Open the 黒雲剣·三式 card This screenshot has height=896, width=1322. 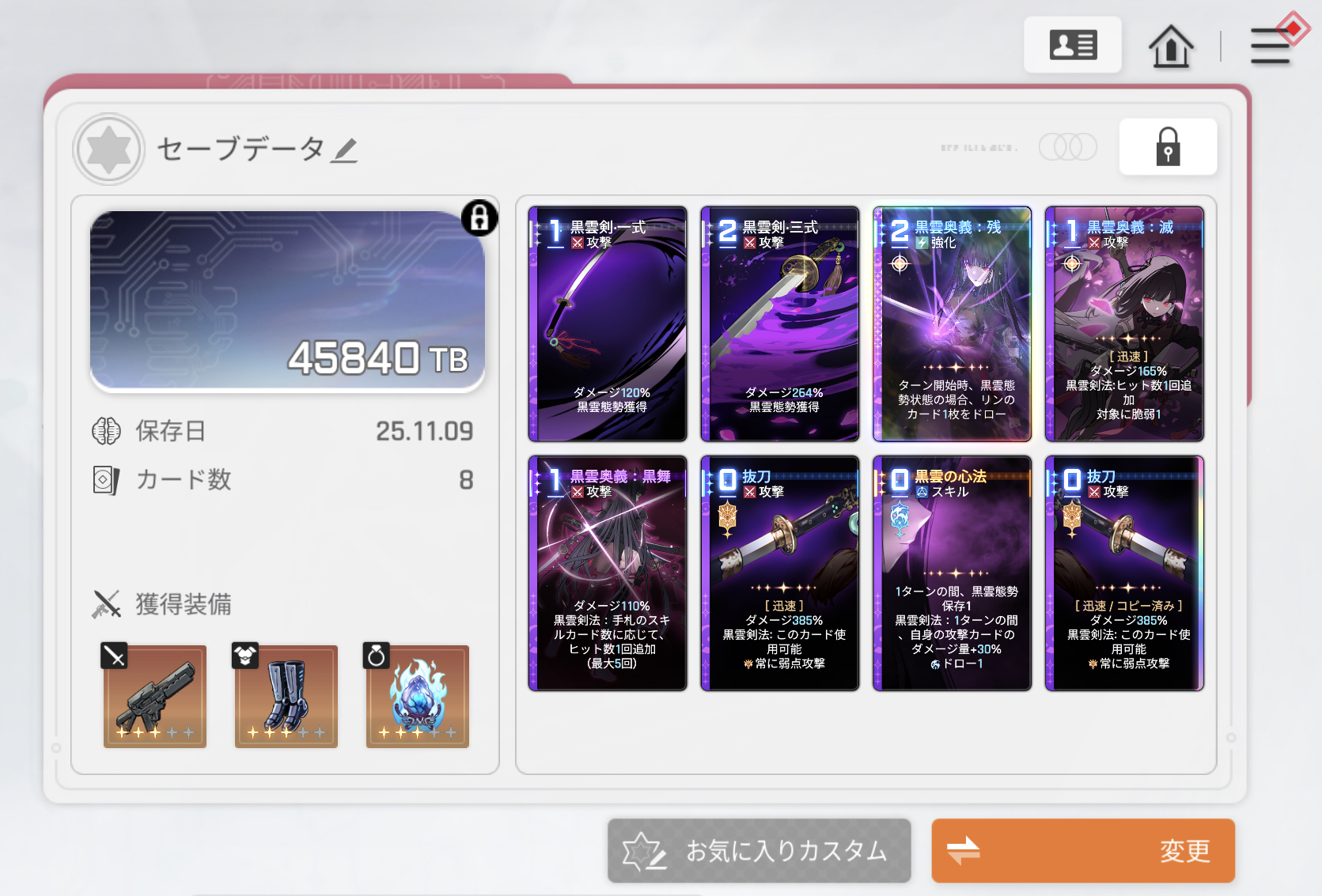click(780, 324)
